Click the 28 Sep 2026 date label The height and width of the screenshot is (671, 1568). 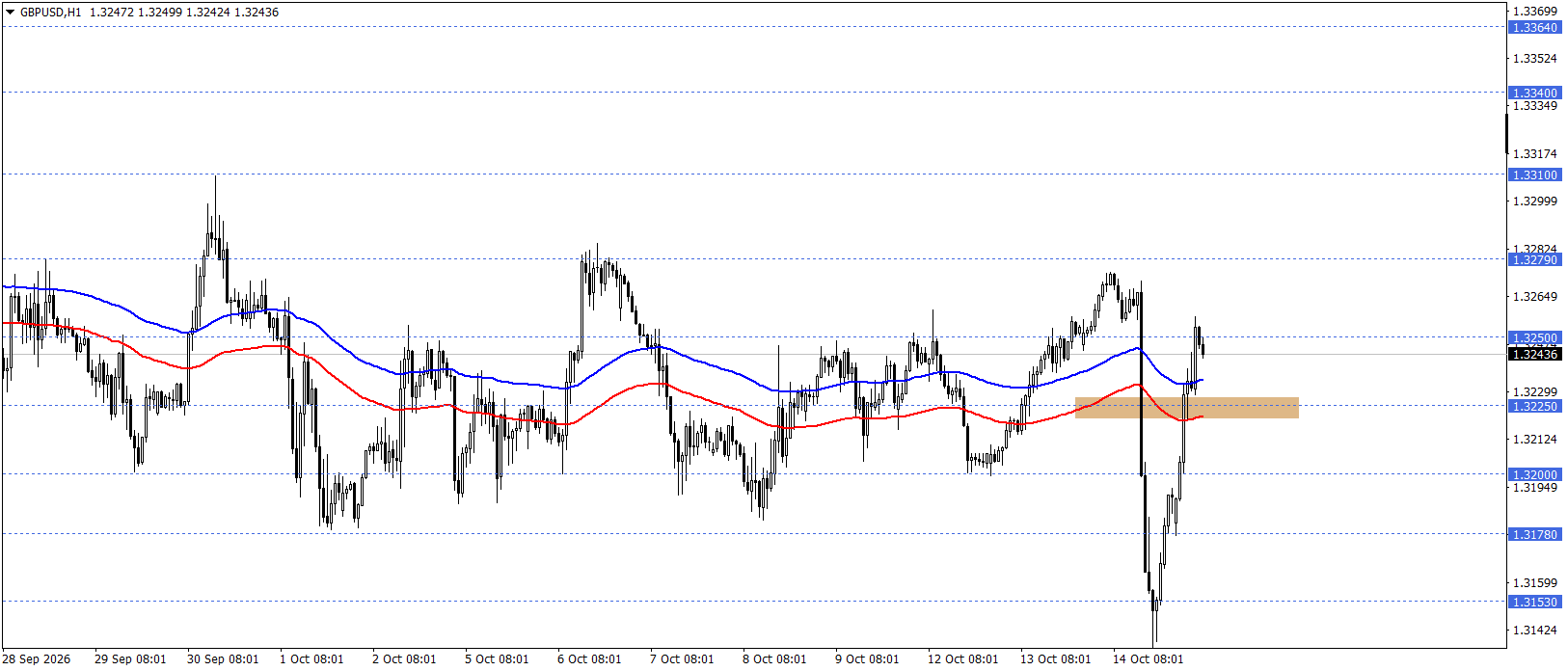(37, 659)
